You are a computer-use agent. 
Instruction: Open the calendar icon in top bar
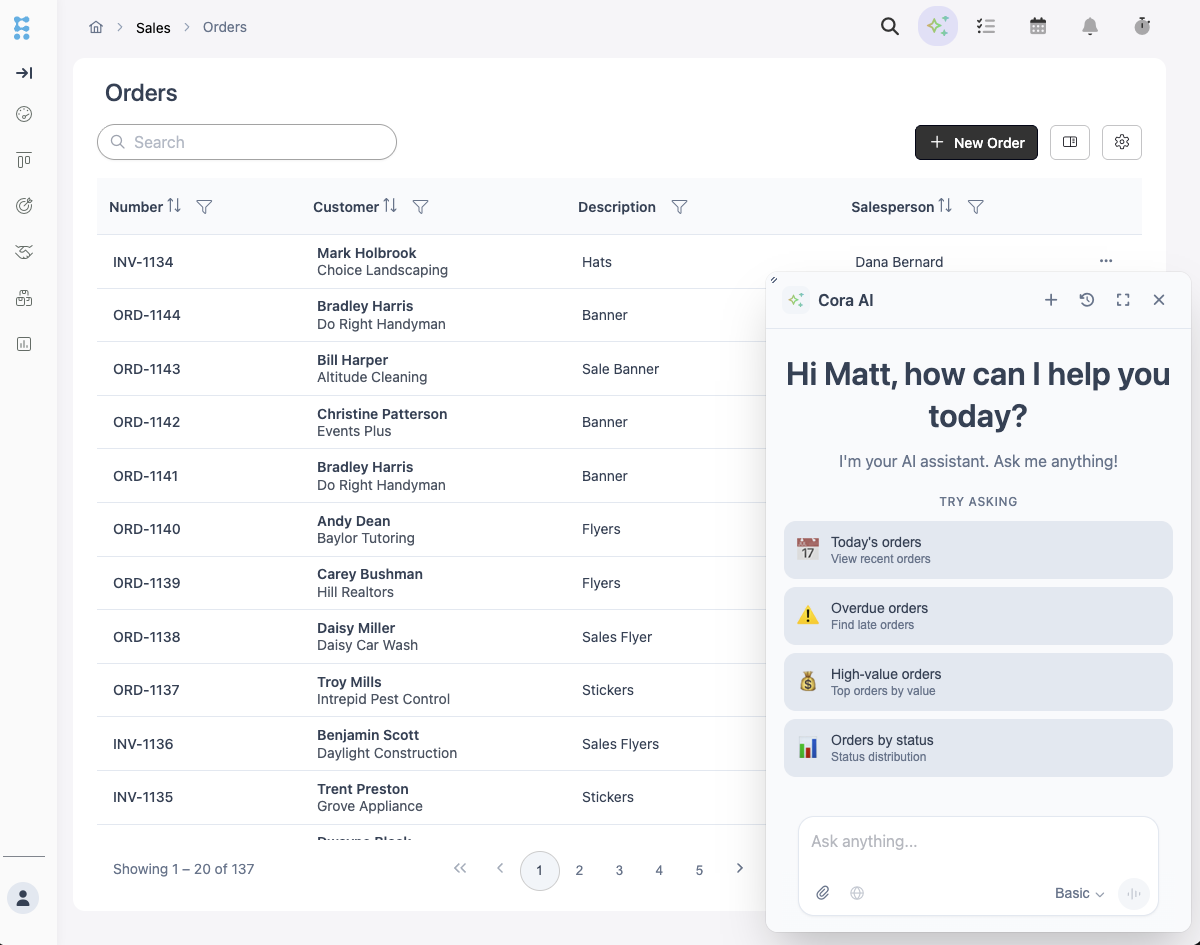1038,27
